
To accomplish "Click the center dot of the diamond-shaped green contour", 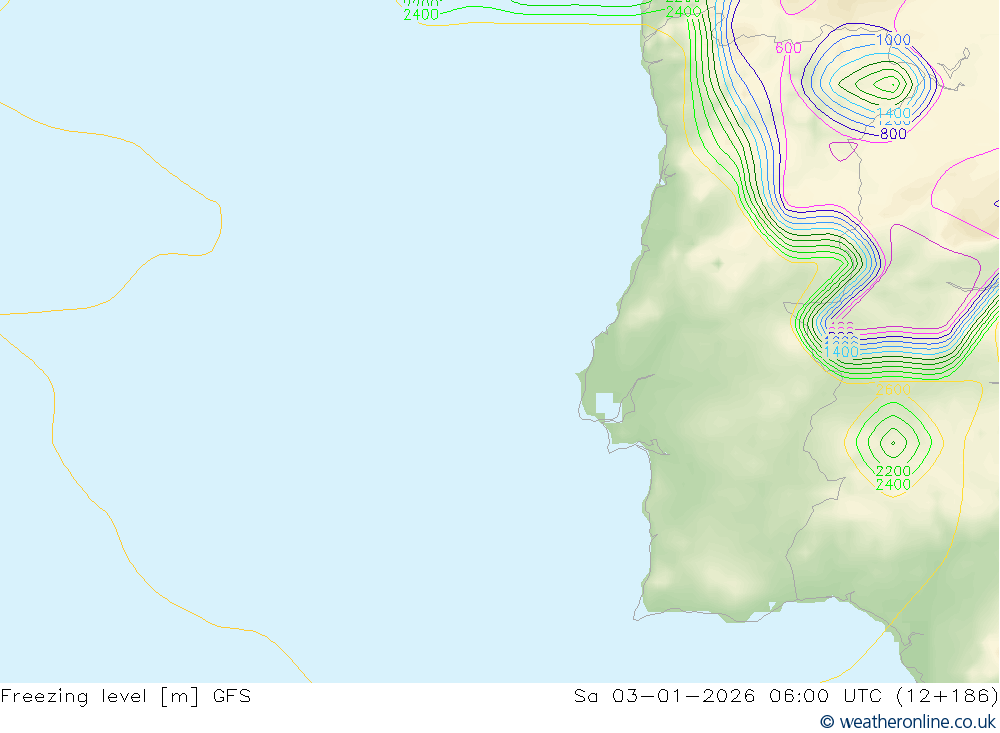I will (x=893, y=443).
